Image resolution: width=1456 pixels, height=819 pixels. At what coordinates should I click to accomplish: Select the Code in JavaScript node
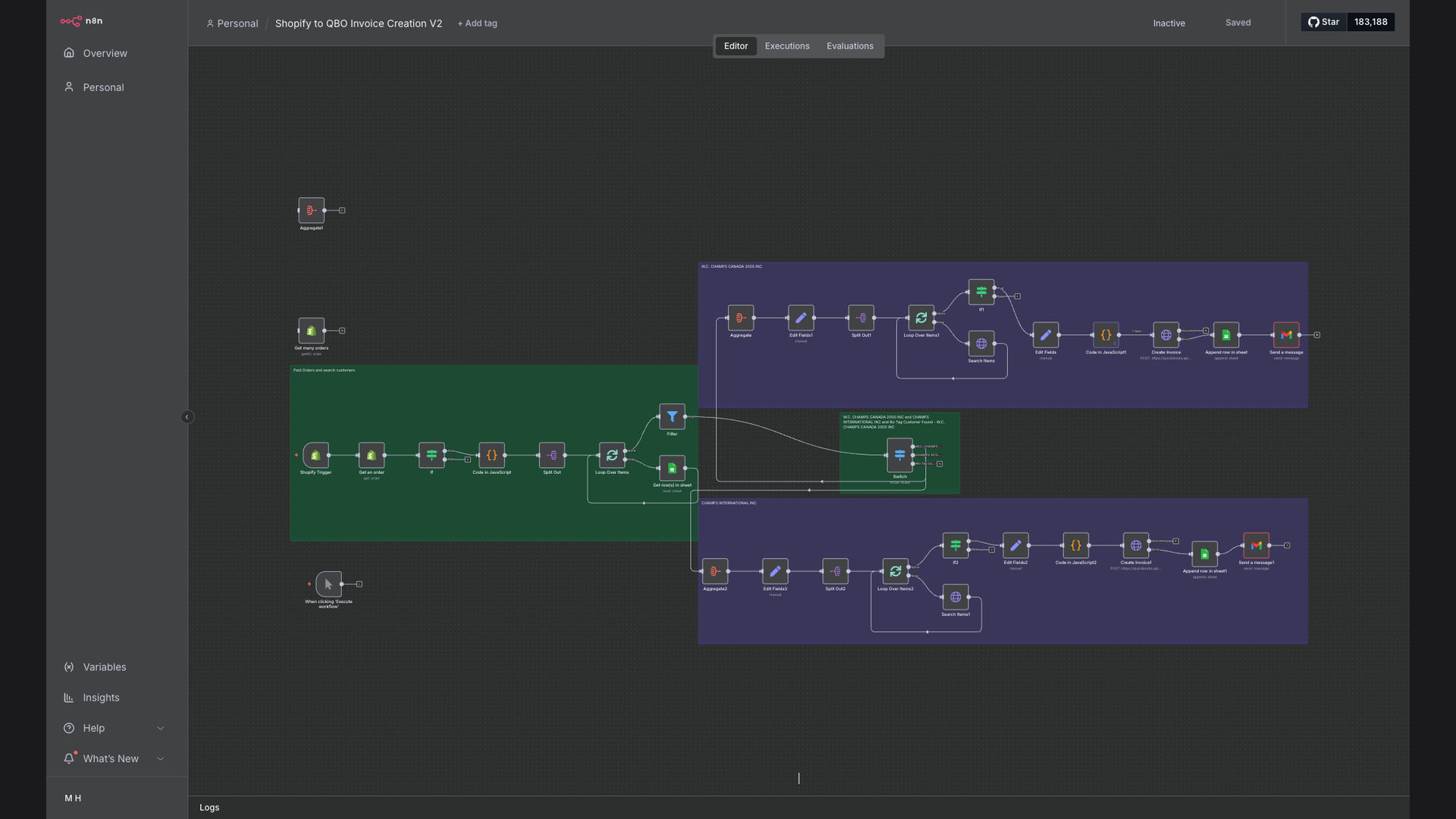click(491, 455)
